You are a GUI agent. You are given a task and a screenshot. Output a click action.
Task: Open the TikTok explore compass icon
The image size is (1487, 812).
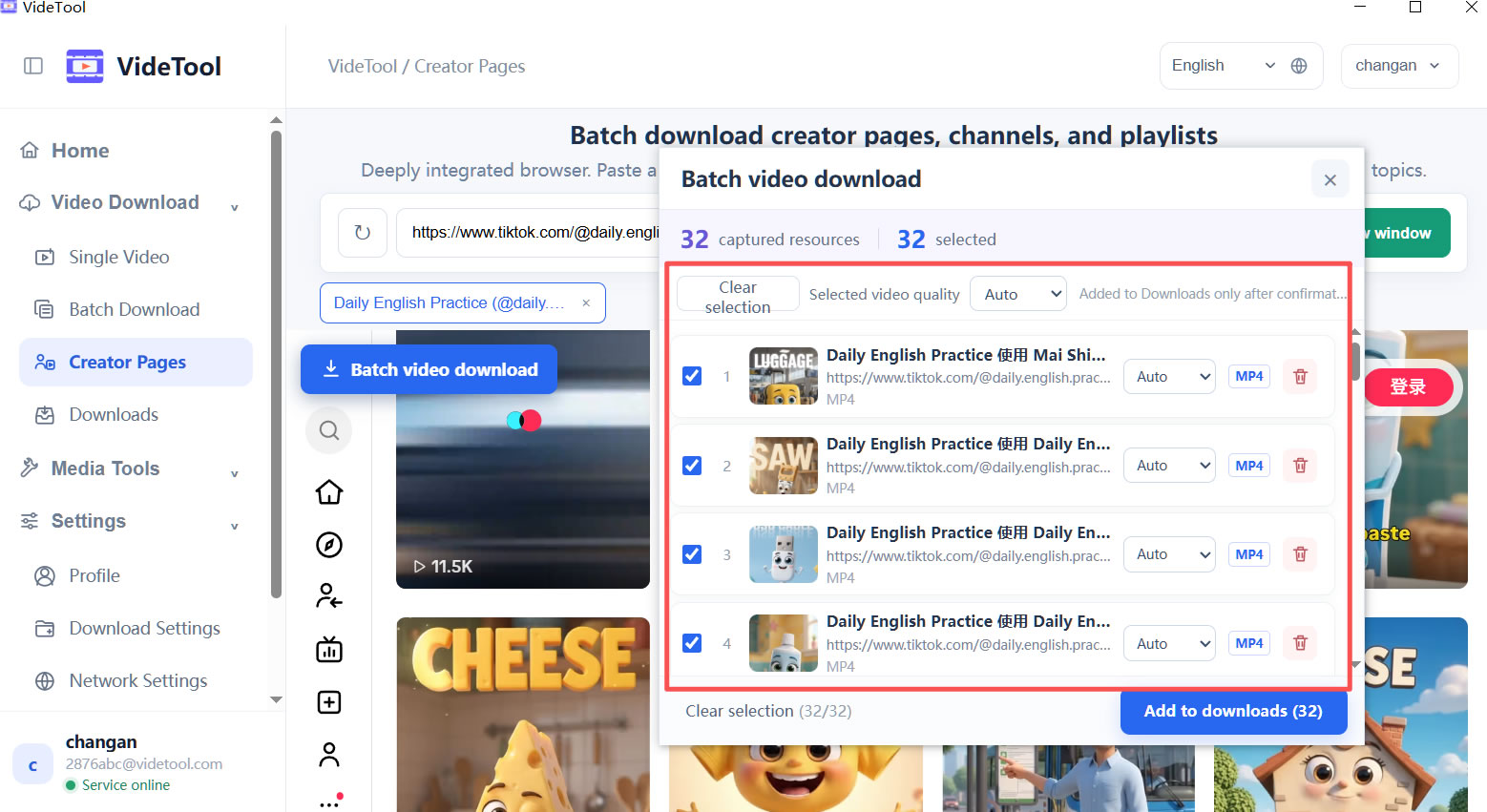tap(329, 545)
